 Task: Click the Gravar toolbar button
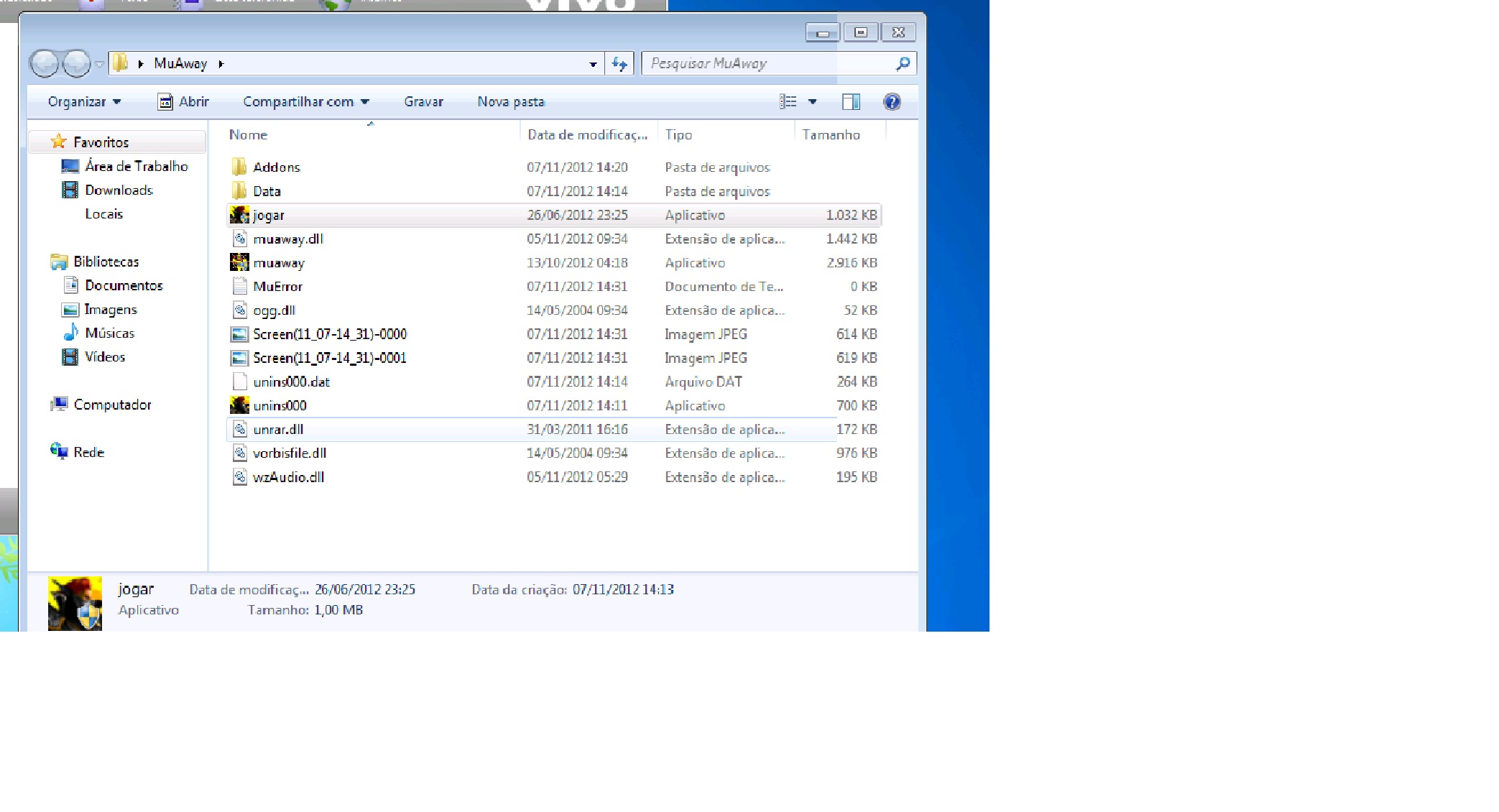click(x=423, y=102)
